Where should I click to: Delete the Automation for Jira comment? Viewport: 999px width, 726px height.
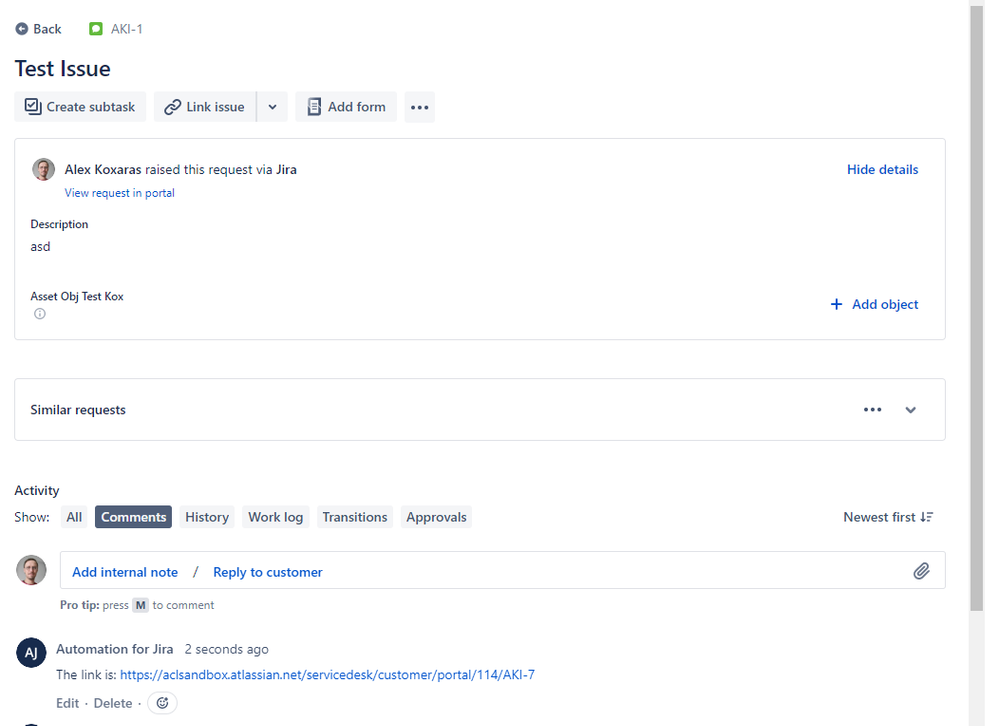point(113,703)
